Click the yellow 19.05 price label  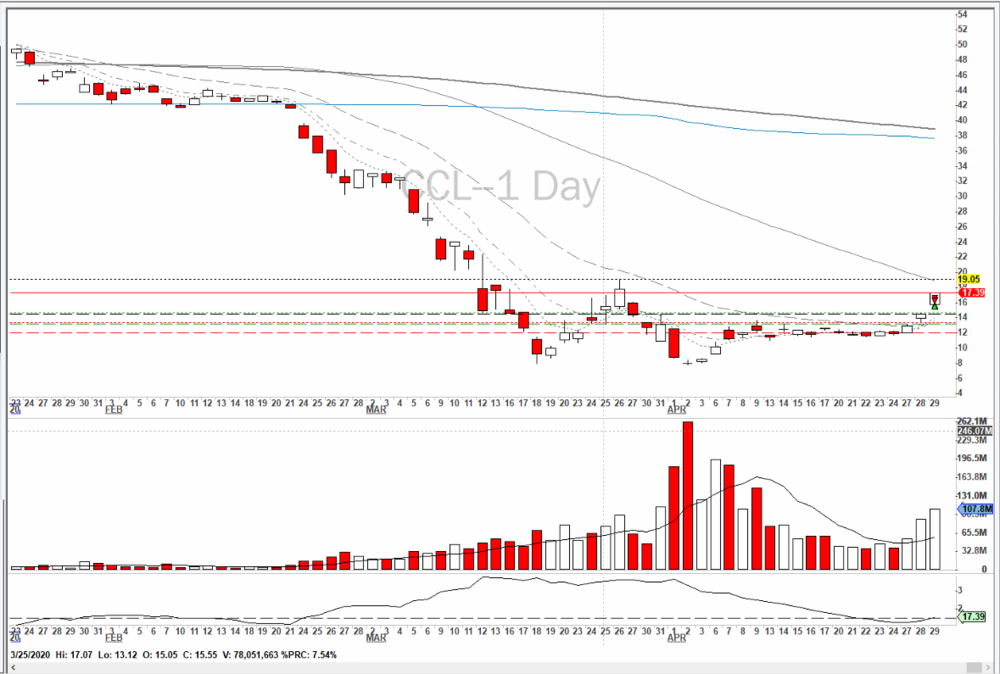point(967,279)
